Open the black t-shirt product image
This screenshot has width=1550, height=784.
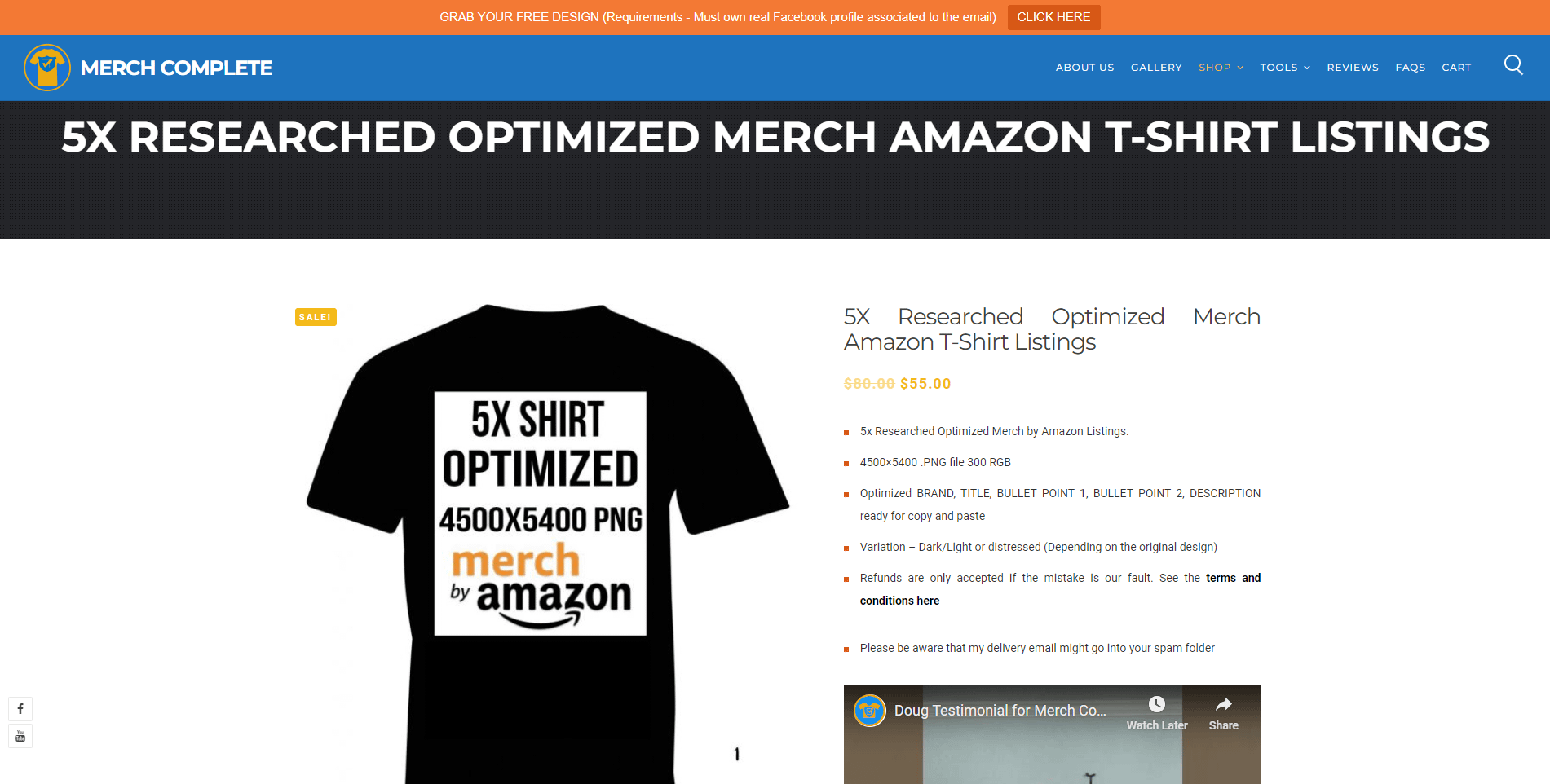547,544
